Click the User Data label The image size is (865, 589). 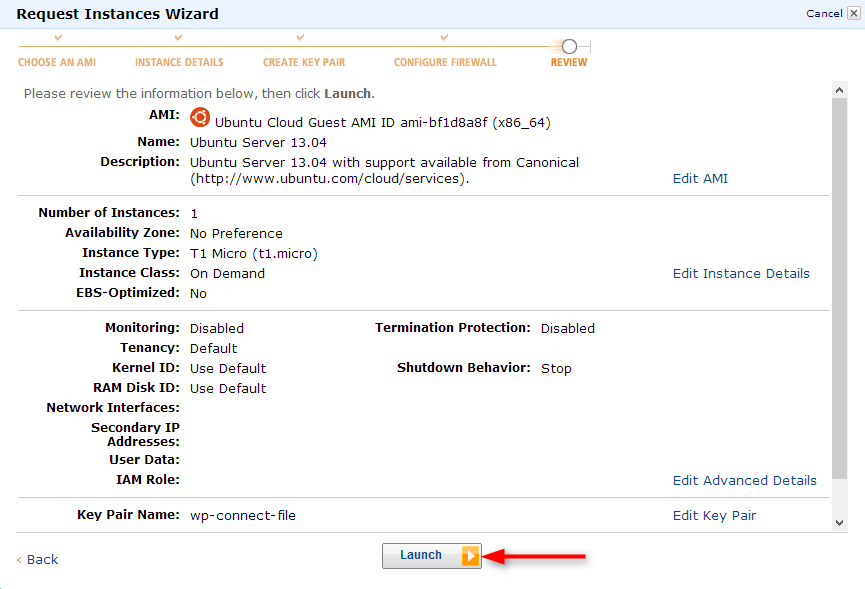click(x=145, y=459)
